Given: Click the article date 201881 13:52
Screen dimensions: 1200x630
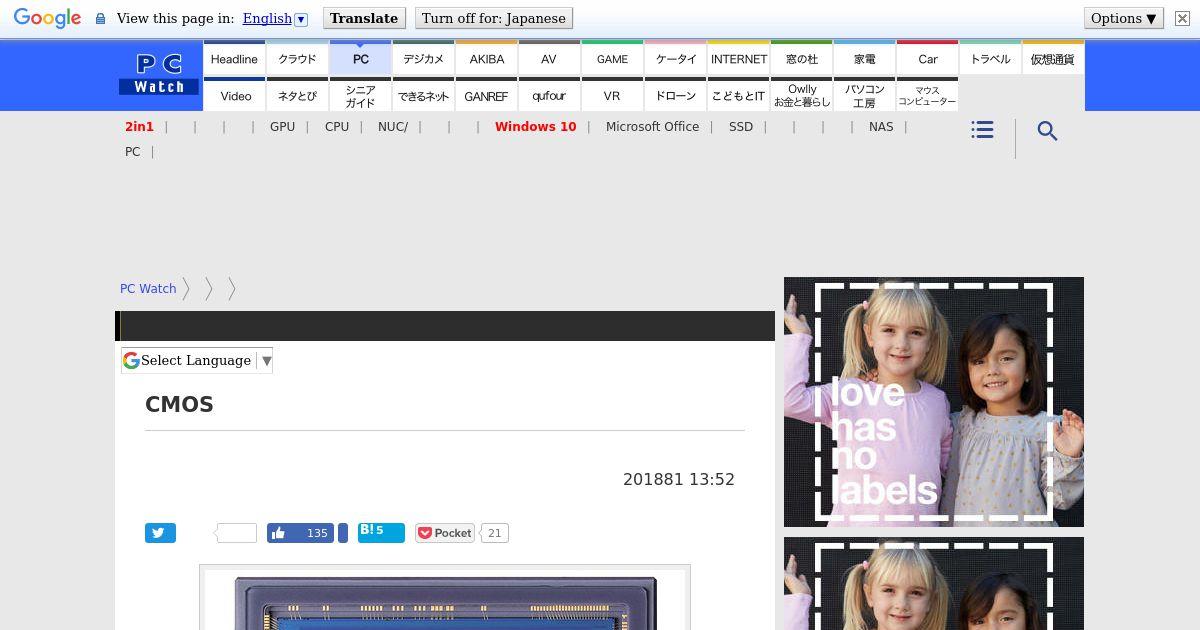Looking at the screenshot, I should coord(679,480).
